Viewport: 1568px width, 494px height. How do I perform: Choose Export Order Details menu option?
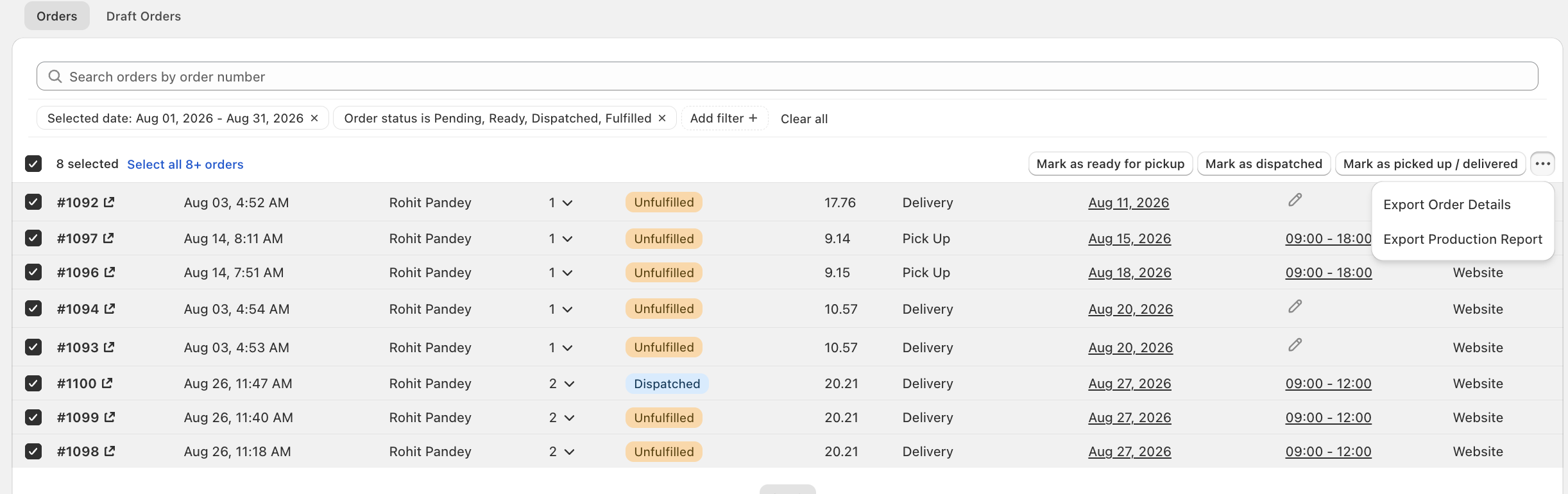click(1447, 205)
